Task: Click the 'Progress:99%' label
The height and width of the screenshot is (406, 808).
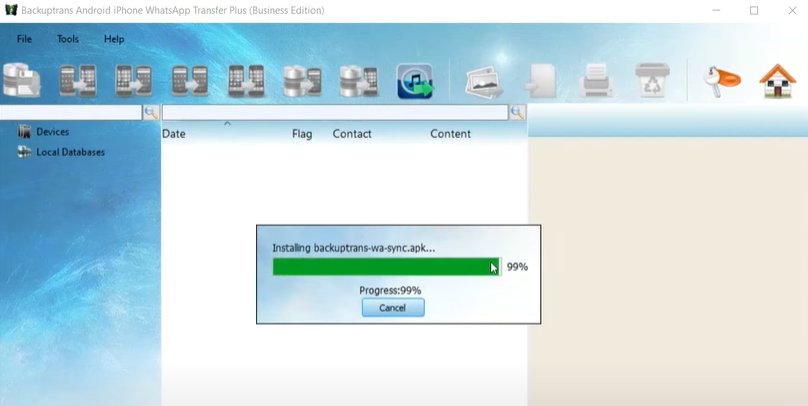Action: click(390, 291)
